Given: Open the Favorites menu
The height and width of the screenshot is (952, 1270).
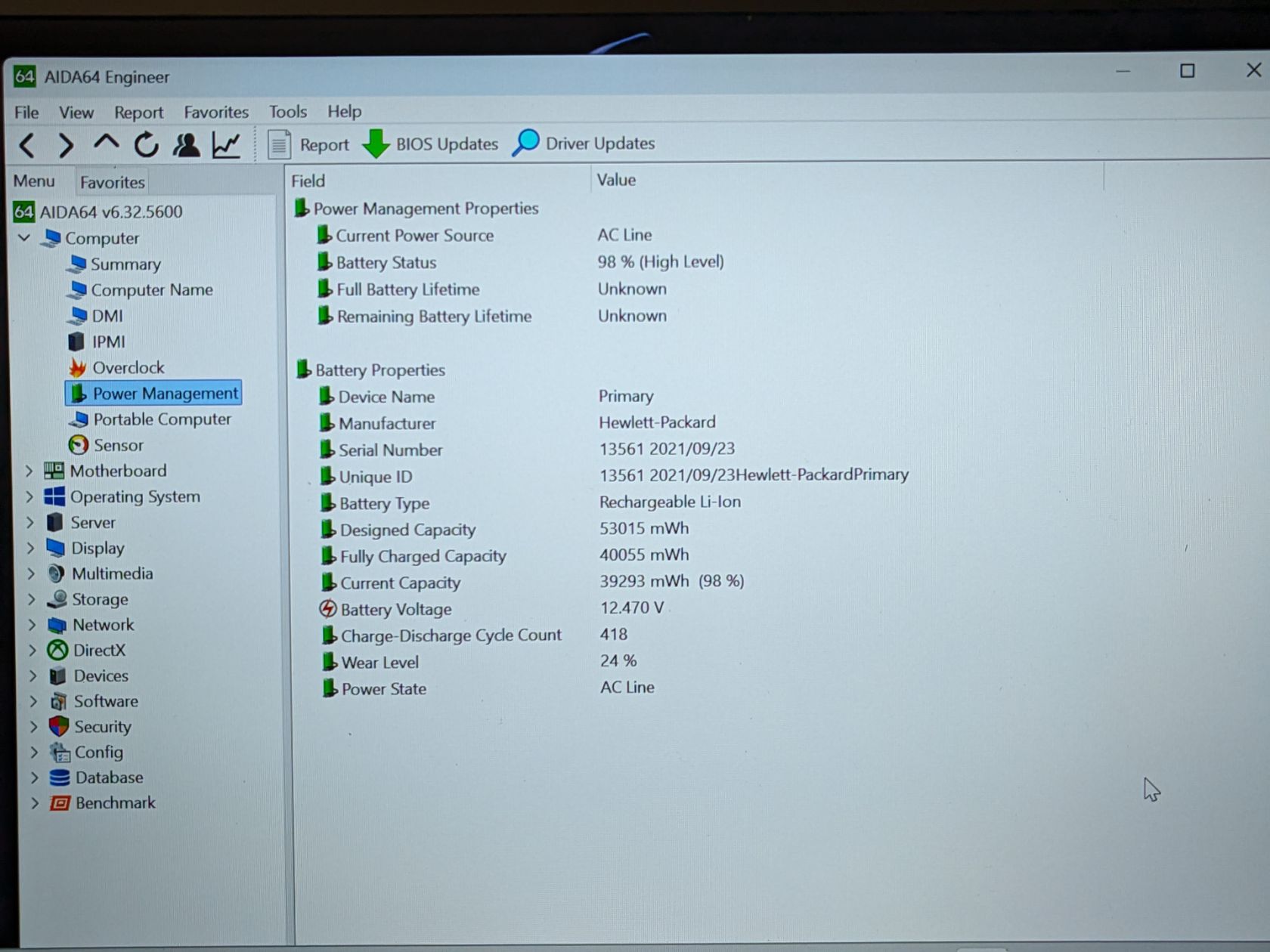Looking at the screenshot, I should (x=216, y=112).
